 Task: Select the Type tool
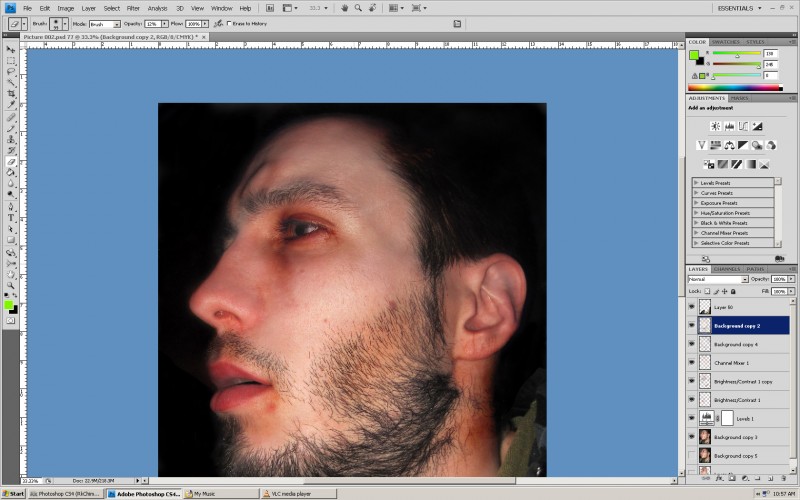pyautogui.click(x=11, y=218)
